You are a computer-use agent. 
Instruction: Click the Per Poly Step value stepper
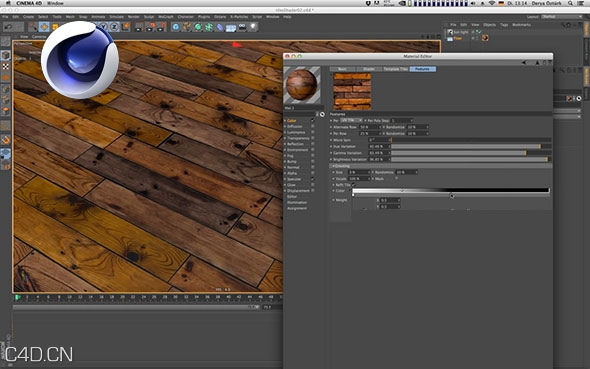tap(411, 120)
